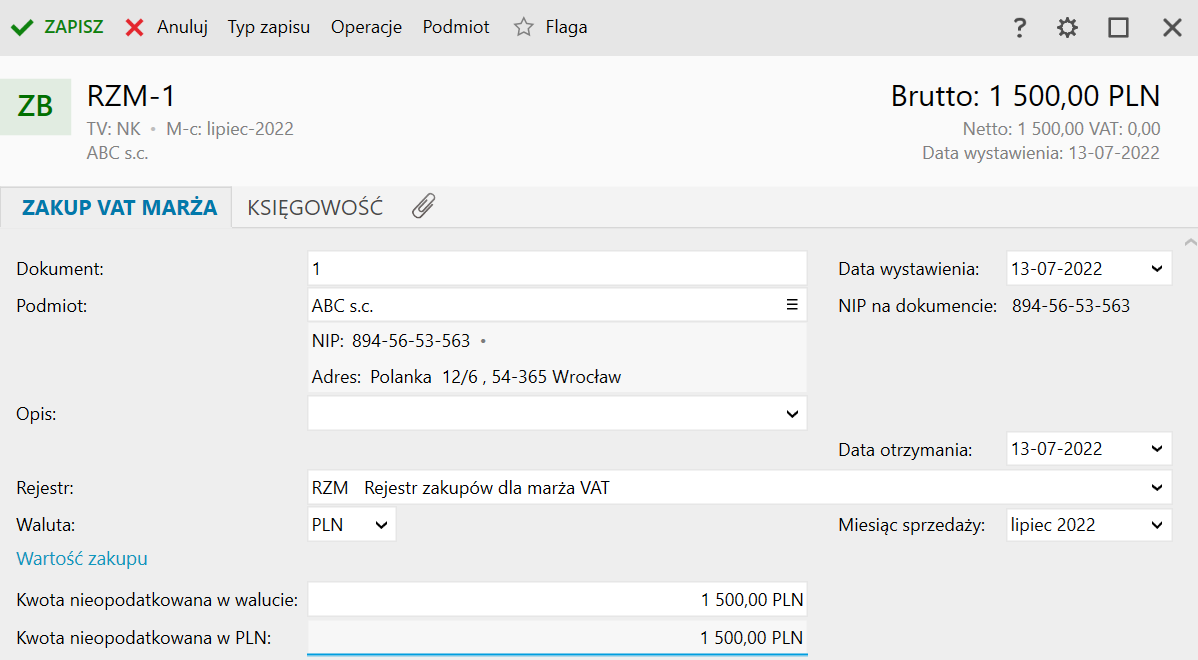This screenshot has width=1198, height=660.
Task: Click the Flaga button label
Action: click(x=566, y=28)
